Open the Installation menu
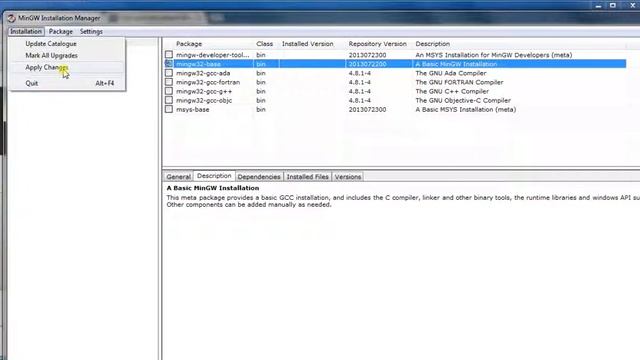This screenshot has width=640, height=360. pyautogui.click(x=26, y=31)
